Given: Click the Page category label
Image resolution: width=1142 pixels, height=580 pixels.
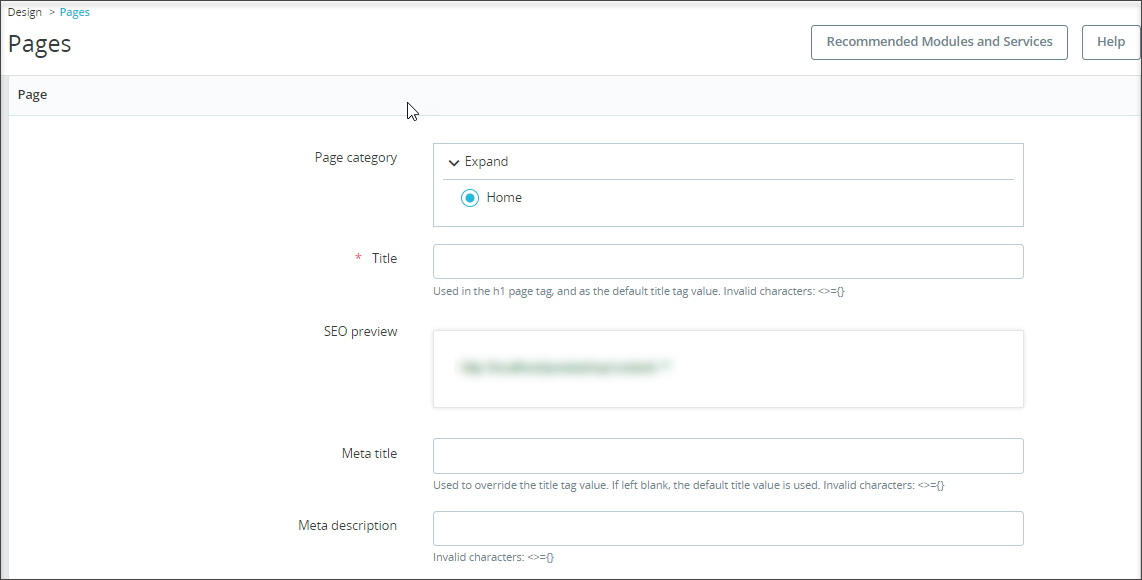Looking at the screenshot, I should click(355, 158).
